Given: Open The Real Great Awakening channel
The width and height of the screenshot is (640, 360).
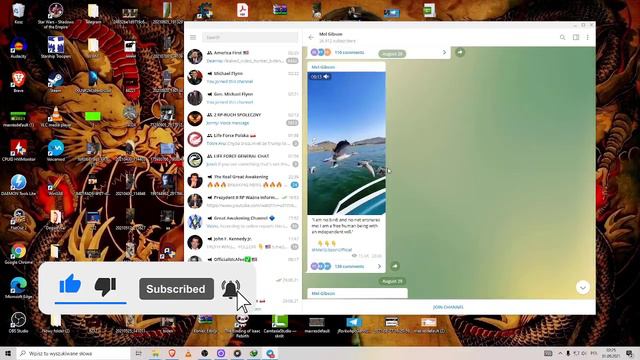Looking at the screenshot, I should coord(243,180).
